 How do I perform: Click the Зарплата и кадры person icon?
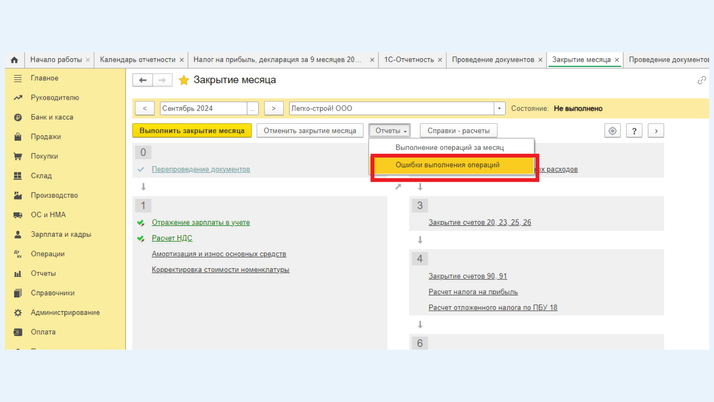(18, 234)
